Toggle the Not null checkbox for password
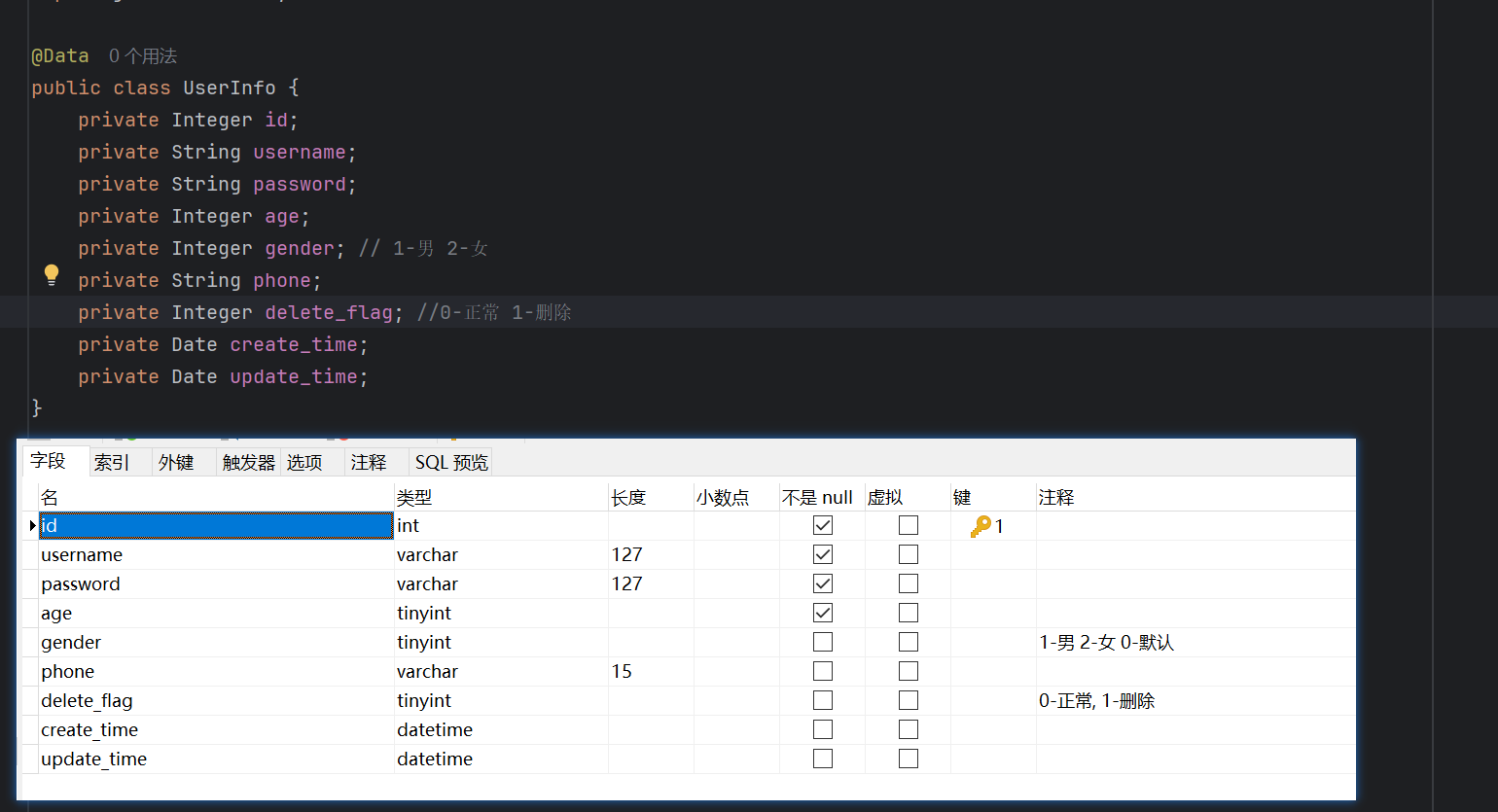The height and width of the screenshot is (812, 1498). pyautogui.click(x=823, y=583)
